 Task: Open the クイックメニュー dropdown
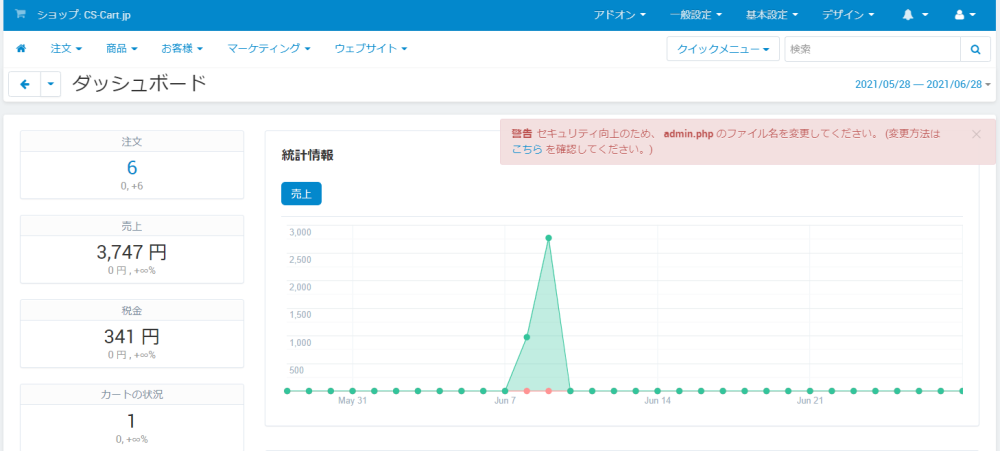click(x=723, y=48)
